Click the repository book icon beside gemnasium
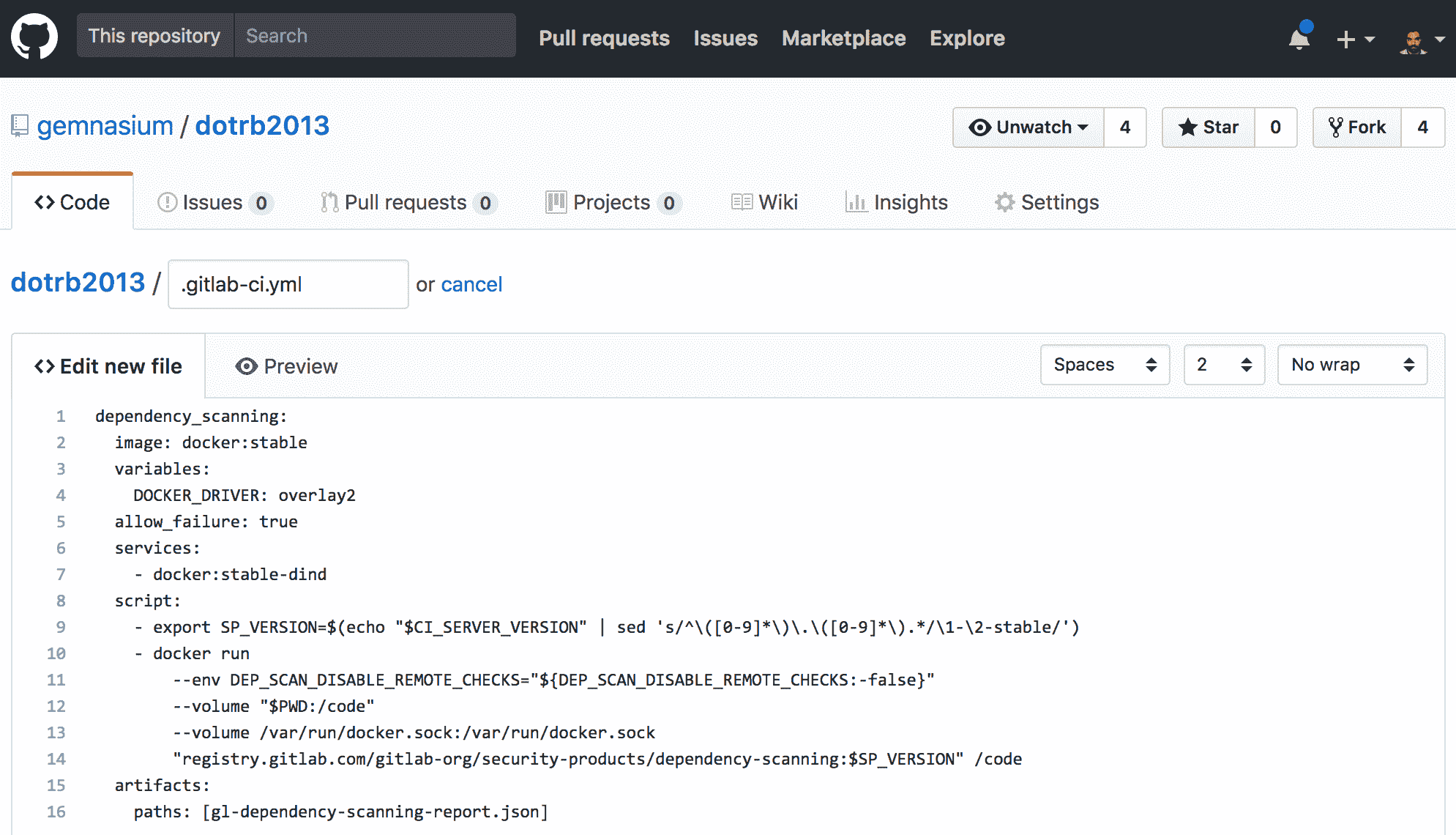The image size is (1456, 835). (x=20, y=126)
